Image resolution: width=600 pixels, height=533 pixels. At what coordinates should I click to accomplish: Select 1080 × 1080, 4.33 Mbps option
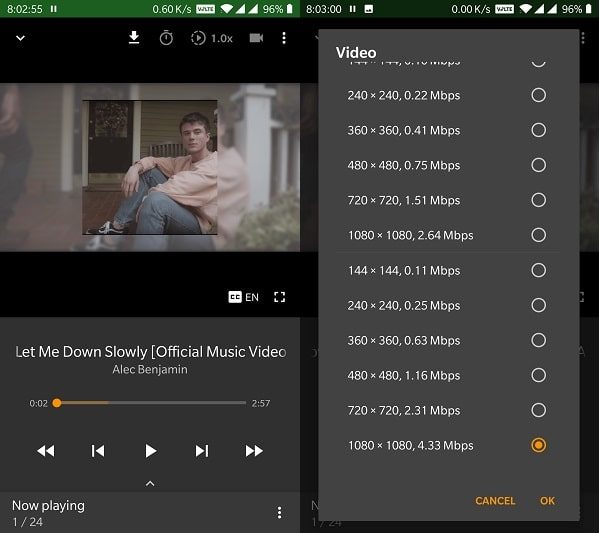(x=448, y=445)
